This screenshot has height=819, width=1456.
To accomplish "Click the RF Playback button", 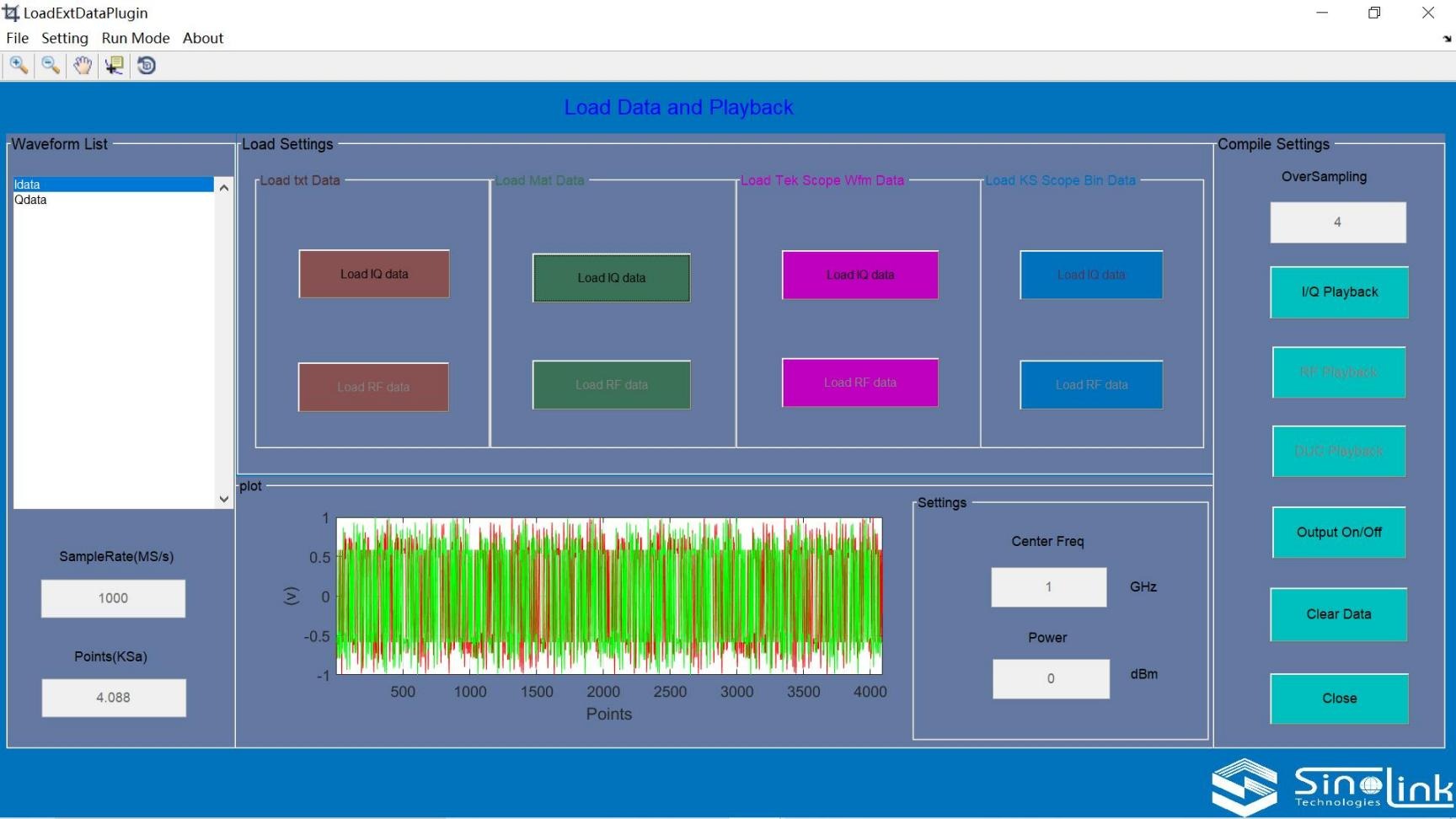I will coord(1339,372).
